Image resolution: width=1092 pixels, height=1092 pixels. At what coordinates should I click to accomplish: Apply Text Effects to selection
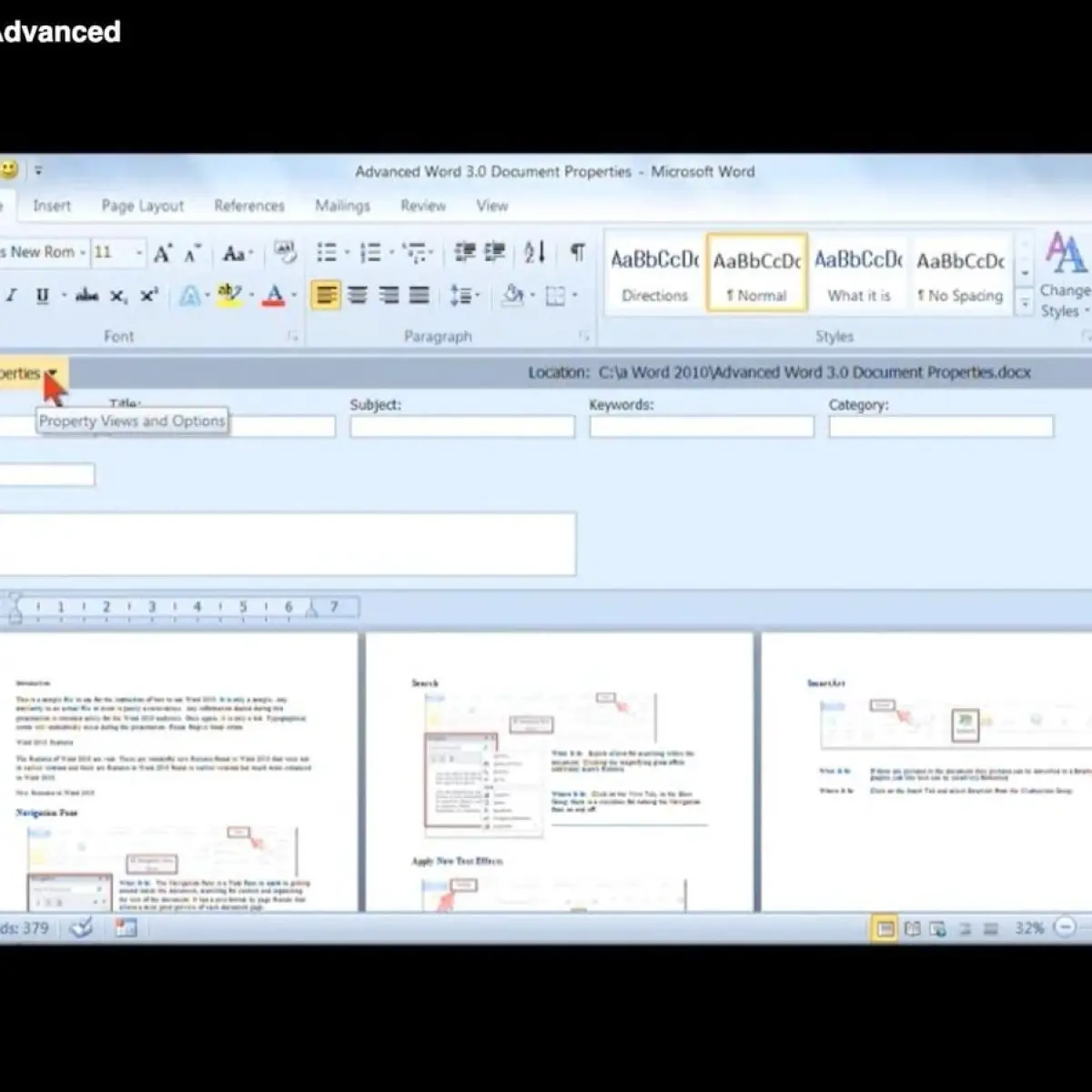click(x=189, y=296)
